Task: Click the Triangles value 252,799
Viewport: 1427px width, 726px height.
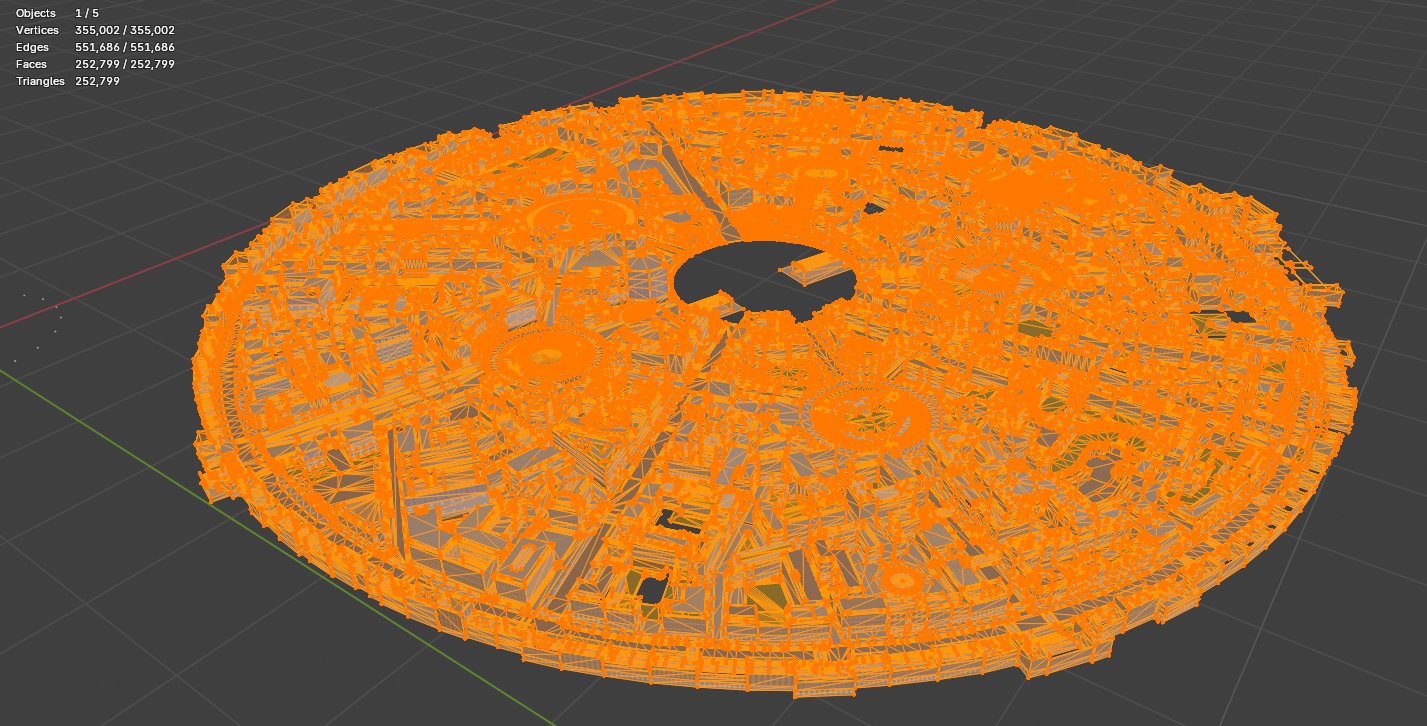Action: click(97, 81)
